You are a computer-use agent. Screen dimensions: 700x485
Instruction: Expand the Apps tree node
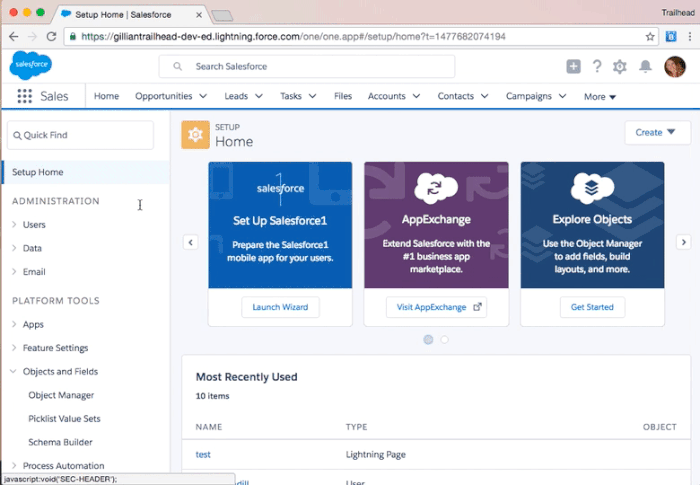pyautogui.click(x=14, y=324)
